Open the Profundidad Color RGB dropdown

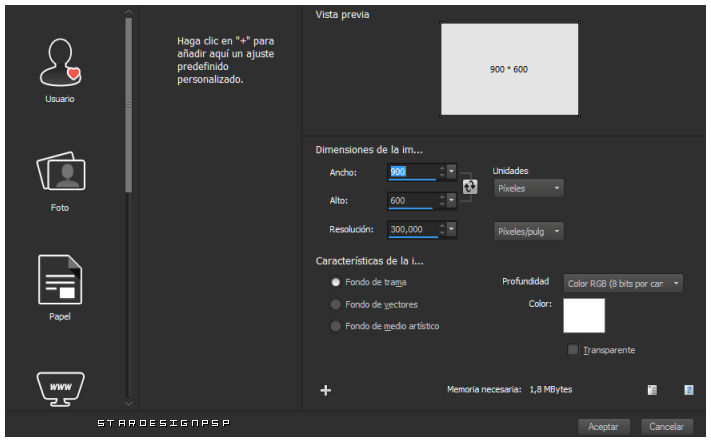(x=623, y=283)
